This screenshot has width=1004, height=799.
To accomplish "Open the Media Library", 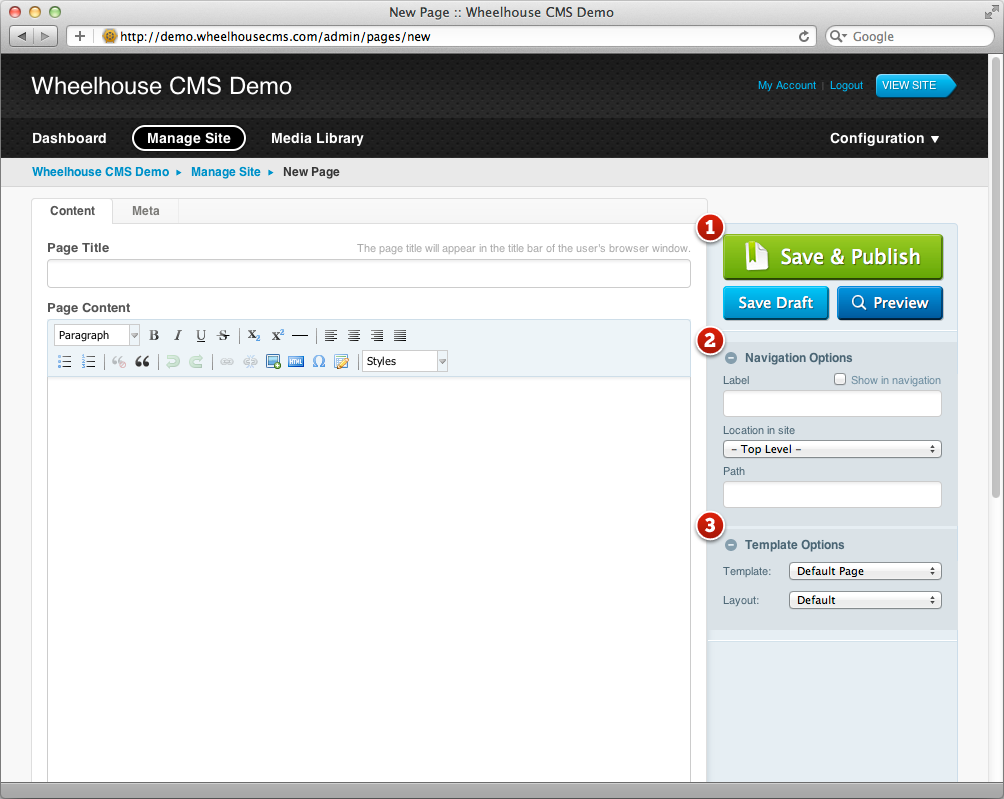I will [317, 138].
